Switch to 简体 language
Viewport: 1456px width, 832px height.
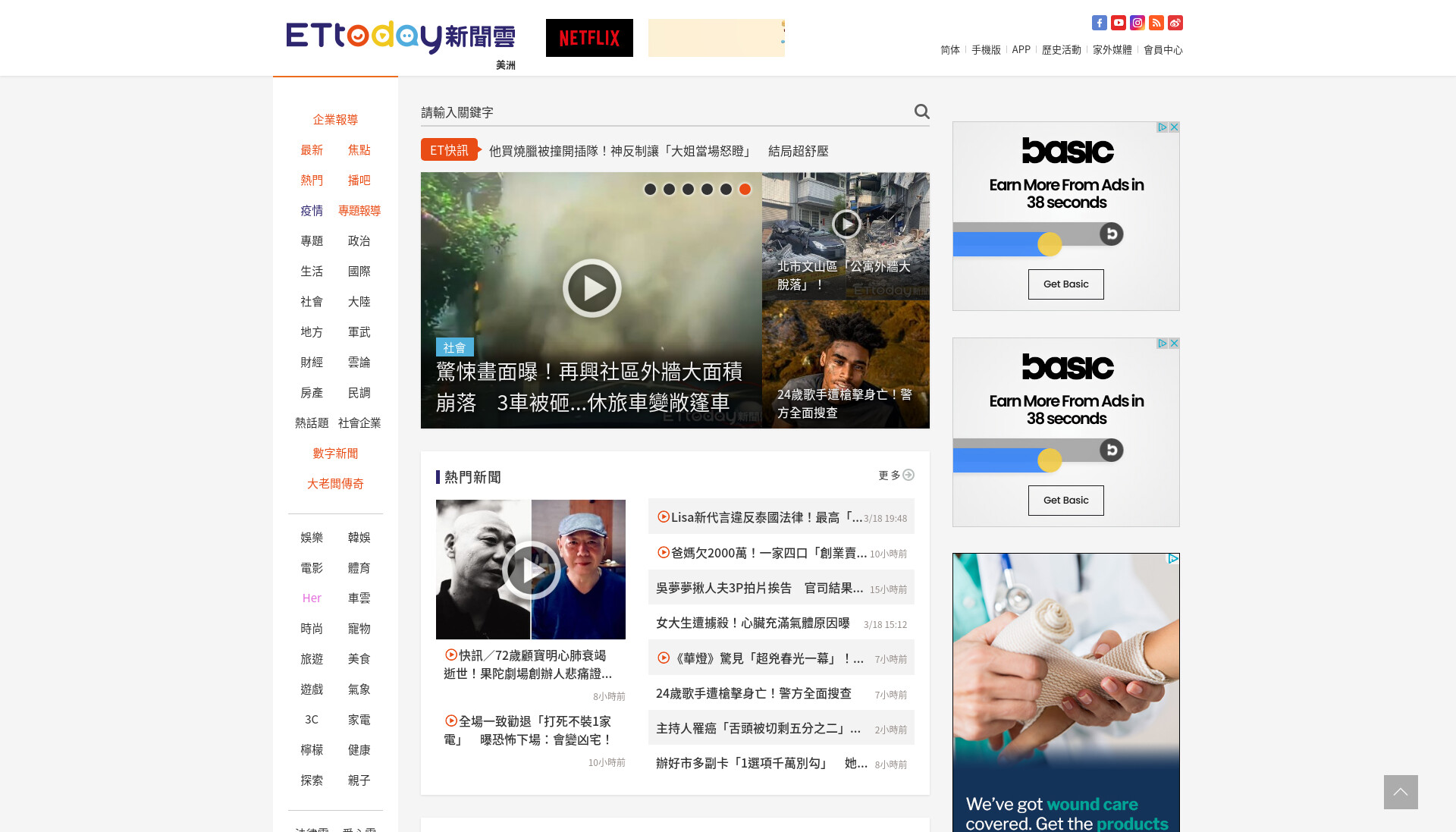point(950,50)
